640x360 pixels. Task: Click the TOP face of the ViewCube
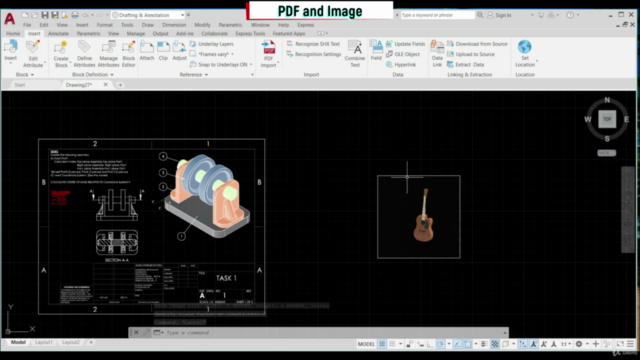pyautogui.click(x=607, y=119)
